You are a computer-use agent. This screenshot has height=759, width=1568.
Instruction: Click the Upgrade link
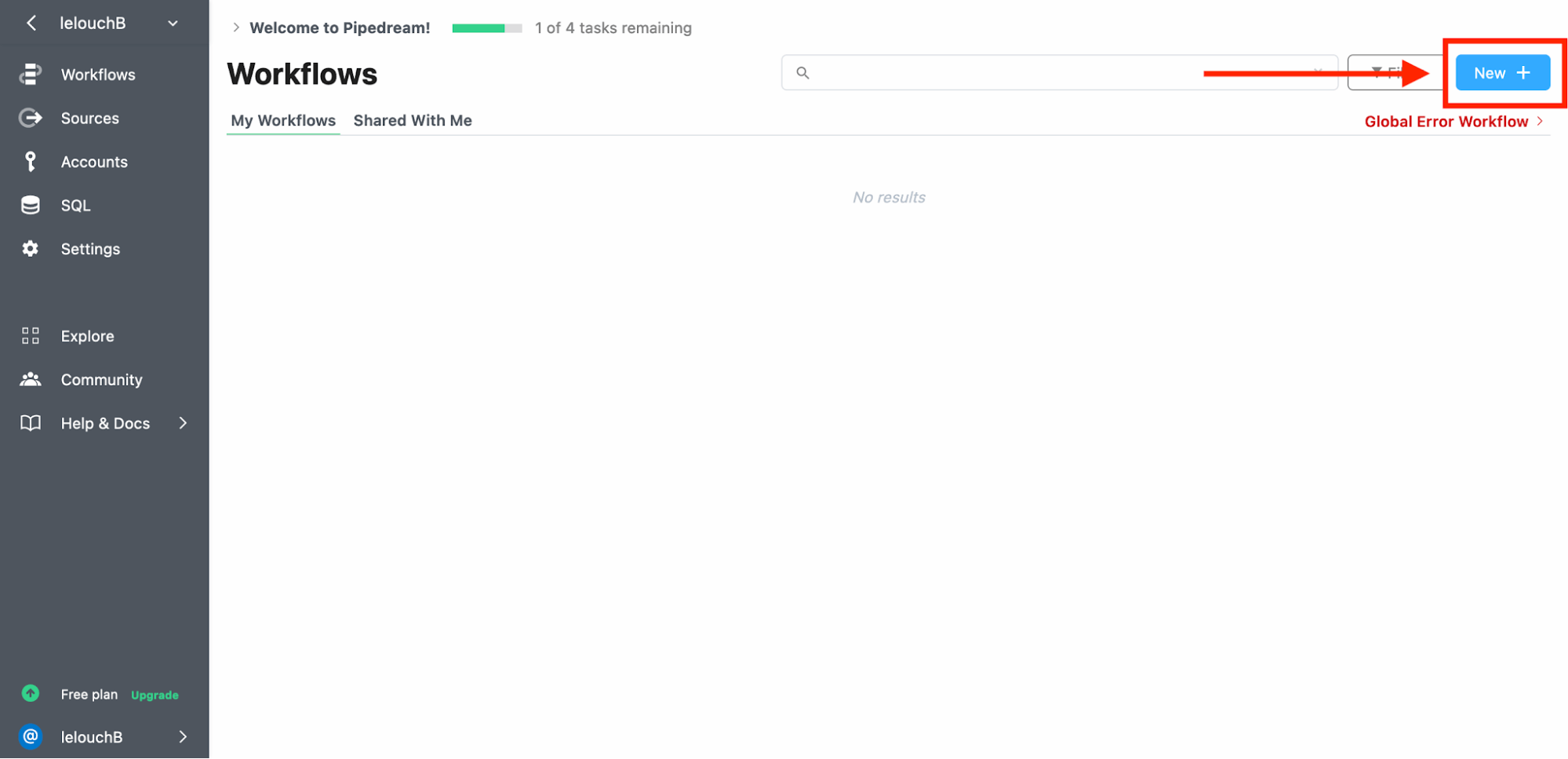[155, 695]
